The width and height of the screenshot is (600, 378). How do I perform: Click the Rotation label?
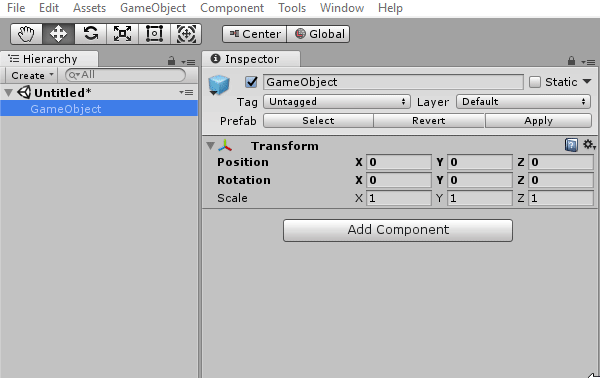244,180
